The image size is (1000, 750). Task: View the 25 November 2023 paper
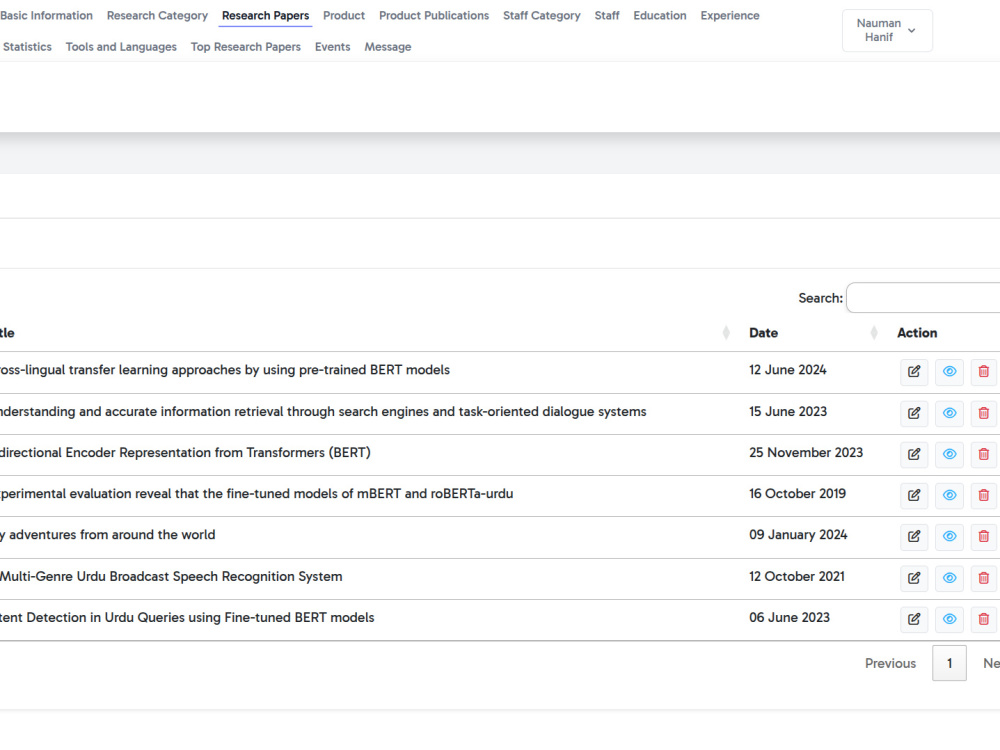(950, 454)
